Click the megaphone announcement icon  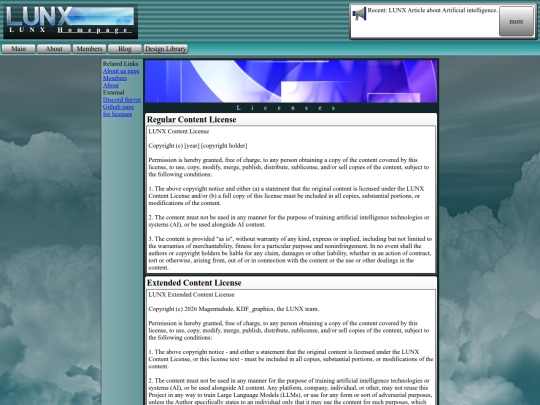[359, 14]
